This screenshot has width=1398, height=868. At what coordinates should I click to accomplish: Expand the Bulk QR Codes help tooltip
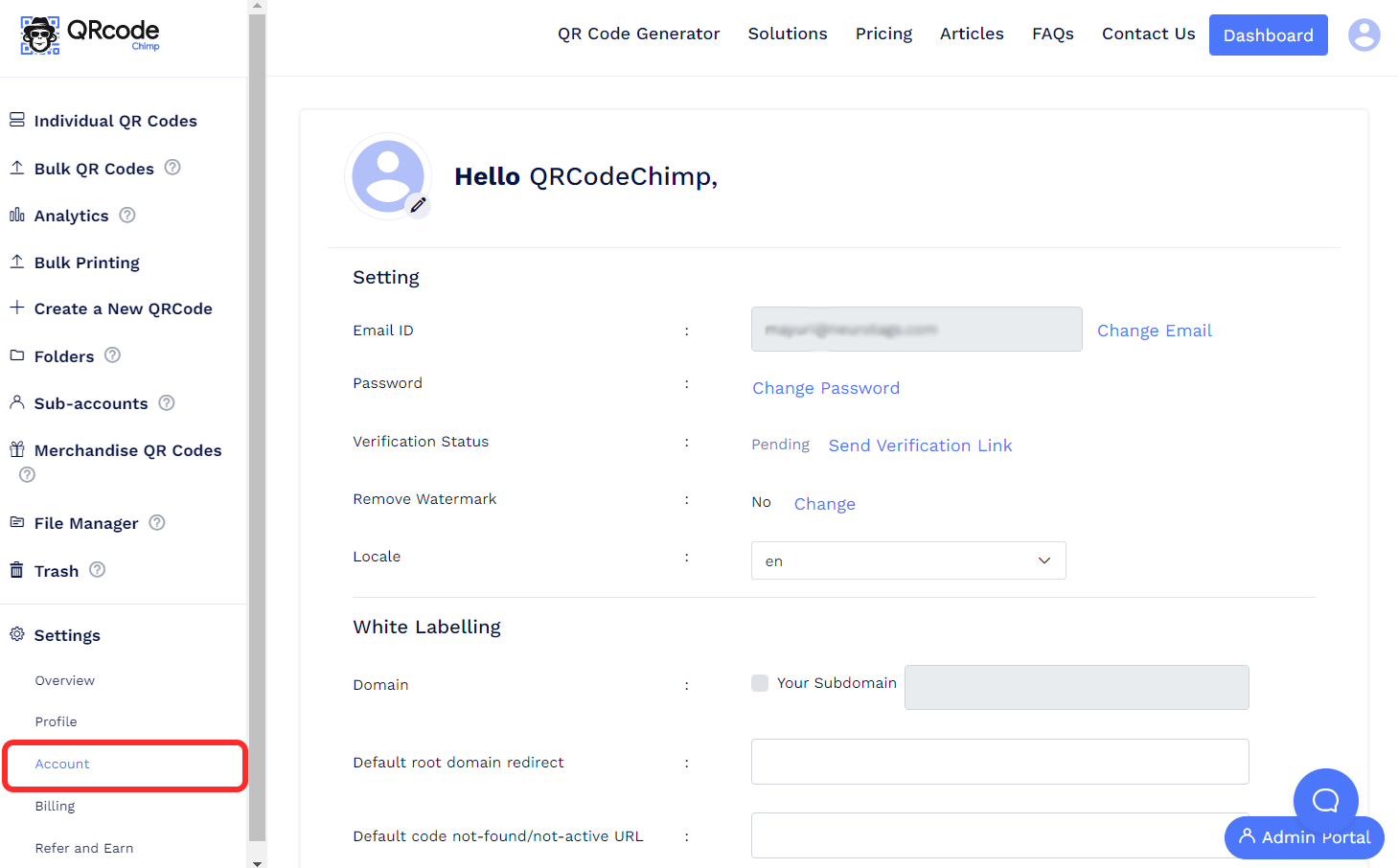[172, 167]
